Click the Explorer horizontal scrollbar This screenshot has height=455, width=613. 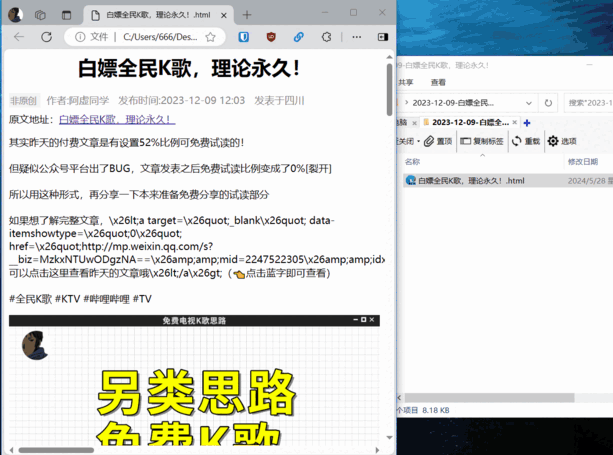tap(489, 398)
